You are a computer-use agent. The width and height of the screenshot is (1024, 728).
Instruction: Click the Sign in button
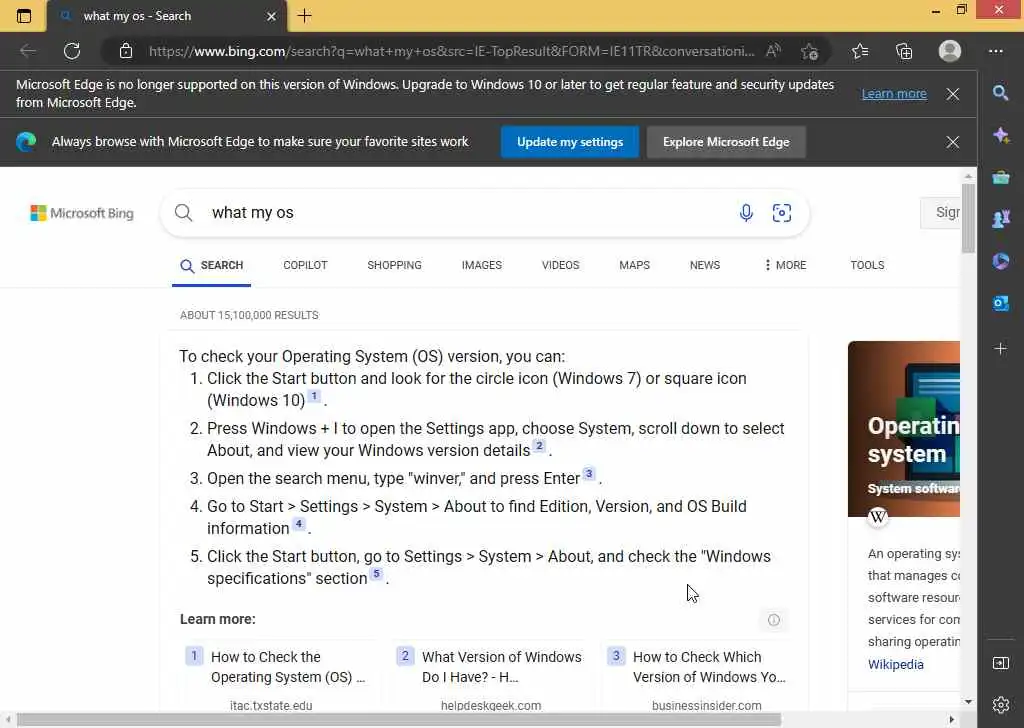tap(940, 212)
